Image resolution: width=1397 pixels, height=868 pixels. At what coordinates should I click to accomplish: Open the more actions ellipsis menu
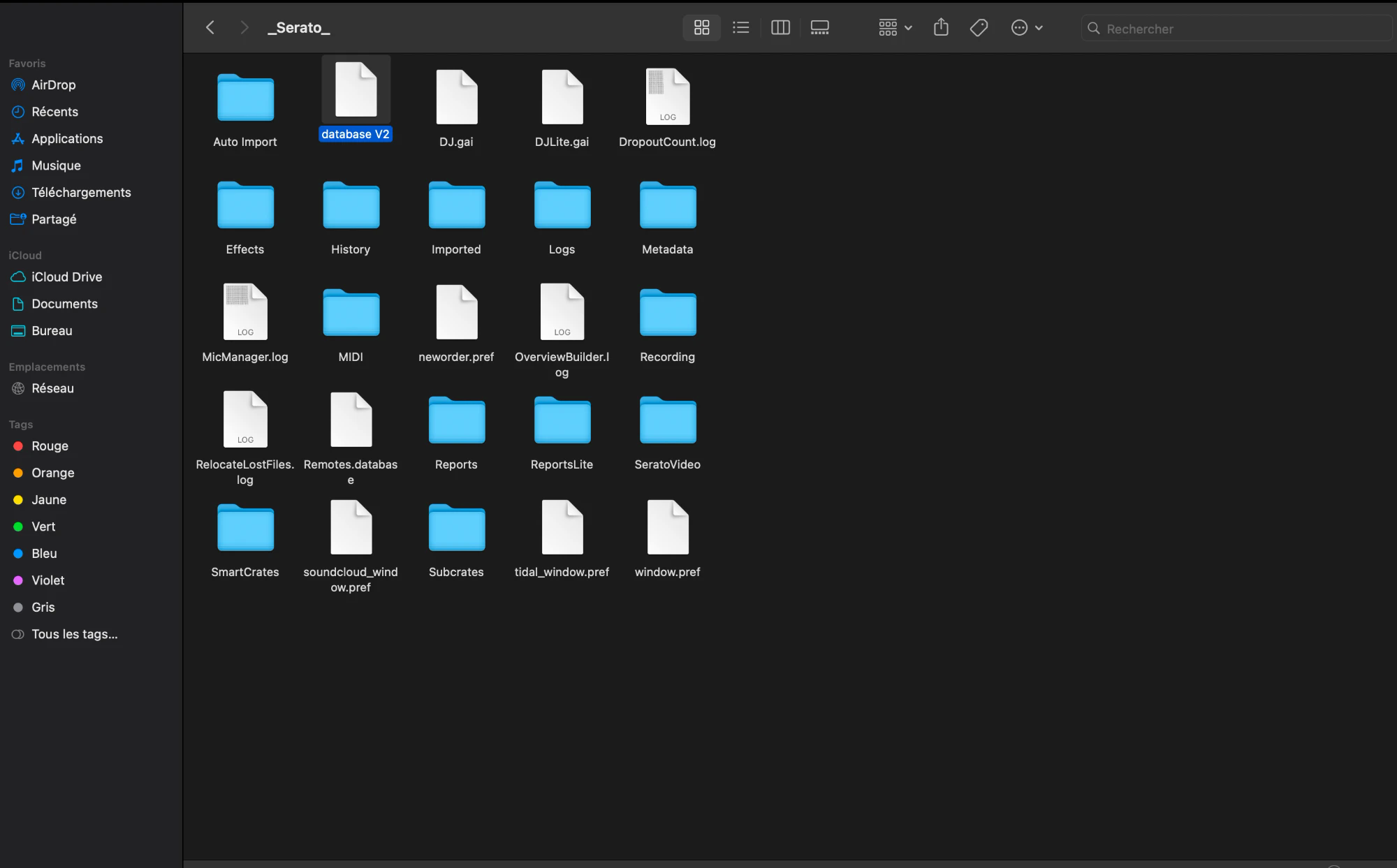click(1027, 27)
